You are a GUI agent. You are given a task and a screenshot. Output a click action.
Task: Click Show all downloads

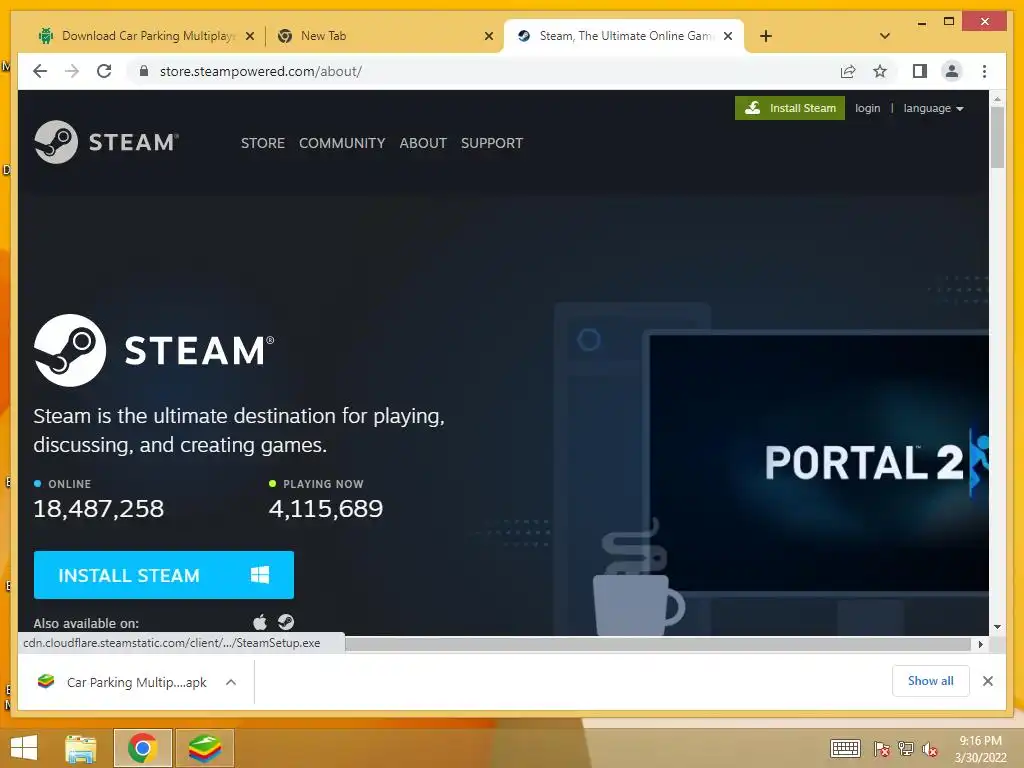931,680
